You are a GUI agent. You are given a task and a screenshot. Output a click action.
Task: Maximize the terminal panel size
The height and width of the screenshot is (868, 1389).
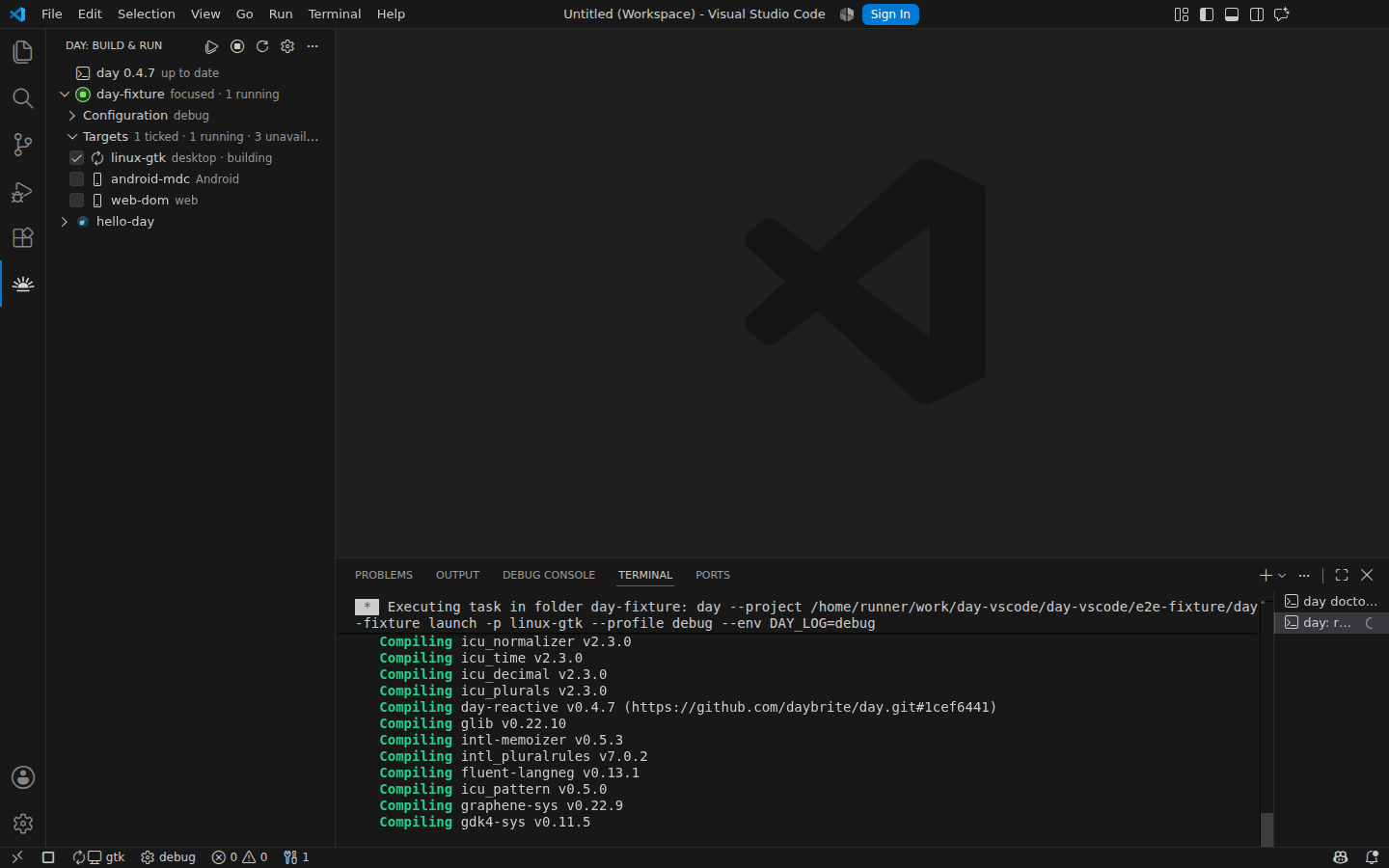(1342, 575)
